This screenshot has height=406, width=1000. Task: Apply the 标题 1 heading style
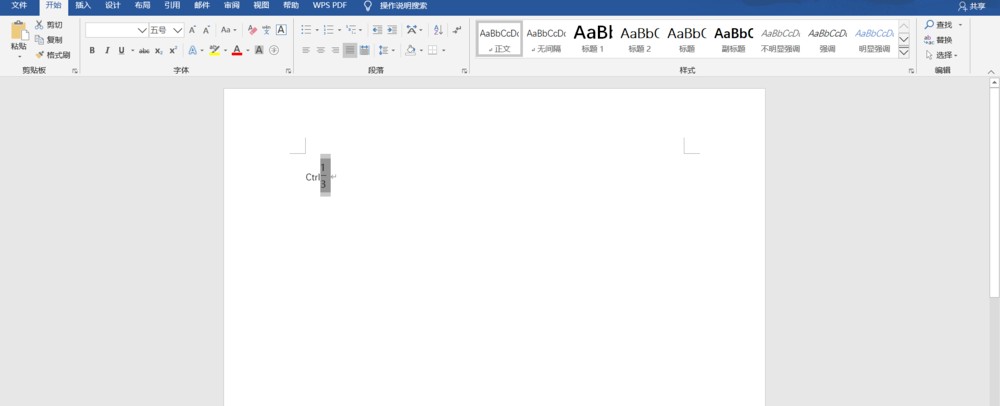coord(592,38)
